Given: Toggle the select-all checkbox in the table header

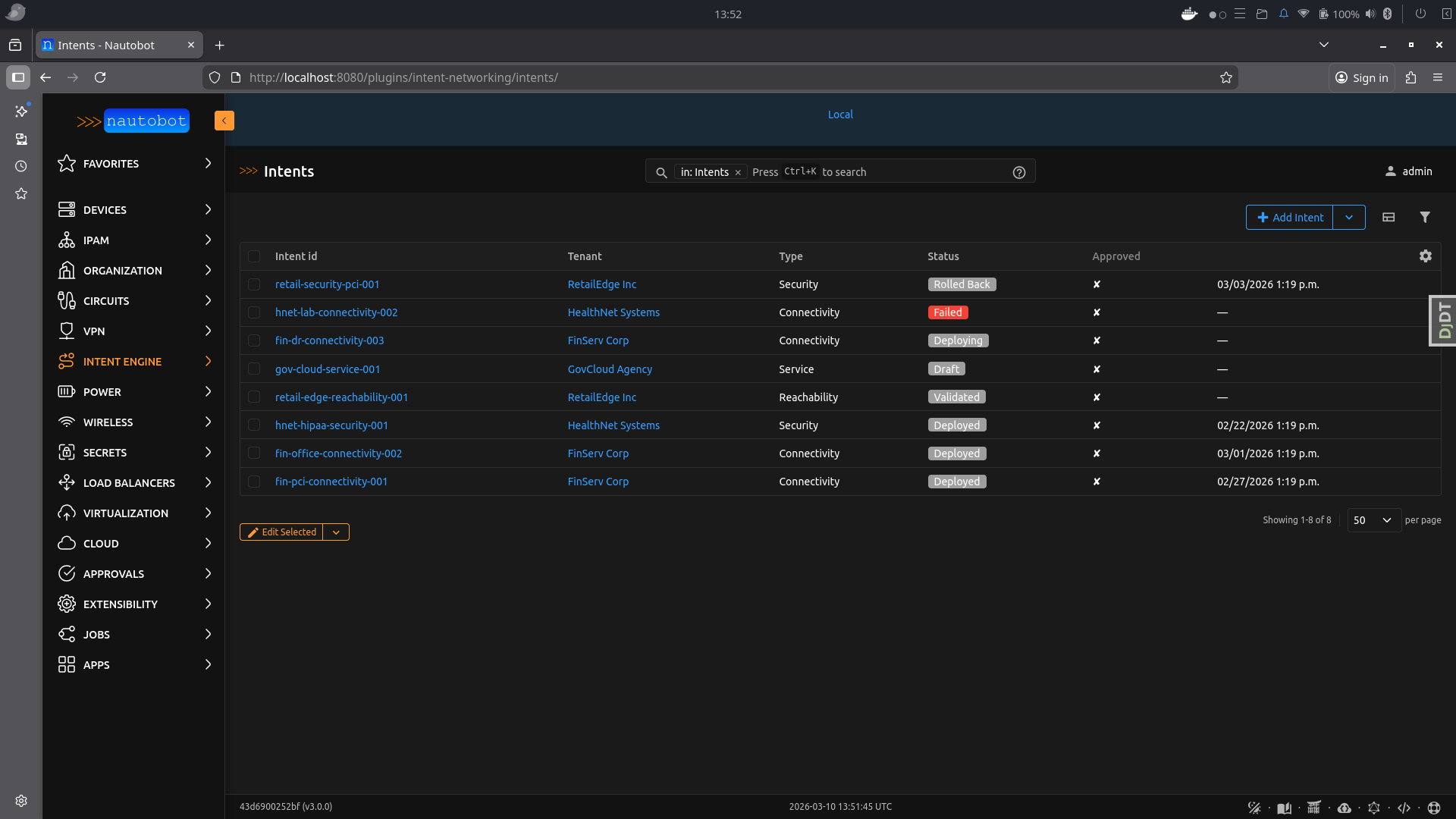Looking at the screenshot, I should [254, 256].
